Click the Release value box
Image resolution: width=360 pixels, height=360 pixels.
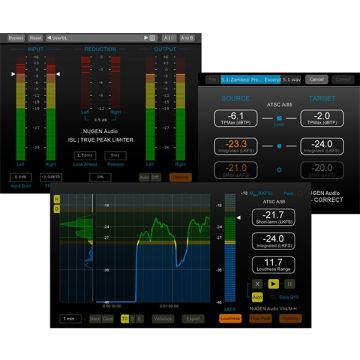pyautogui.click(x=115, y=156)
